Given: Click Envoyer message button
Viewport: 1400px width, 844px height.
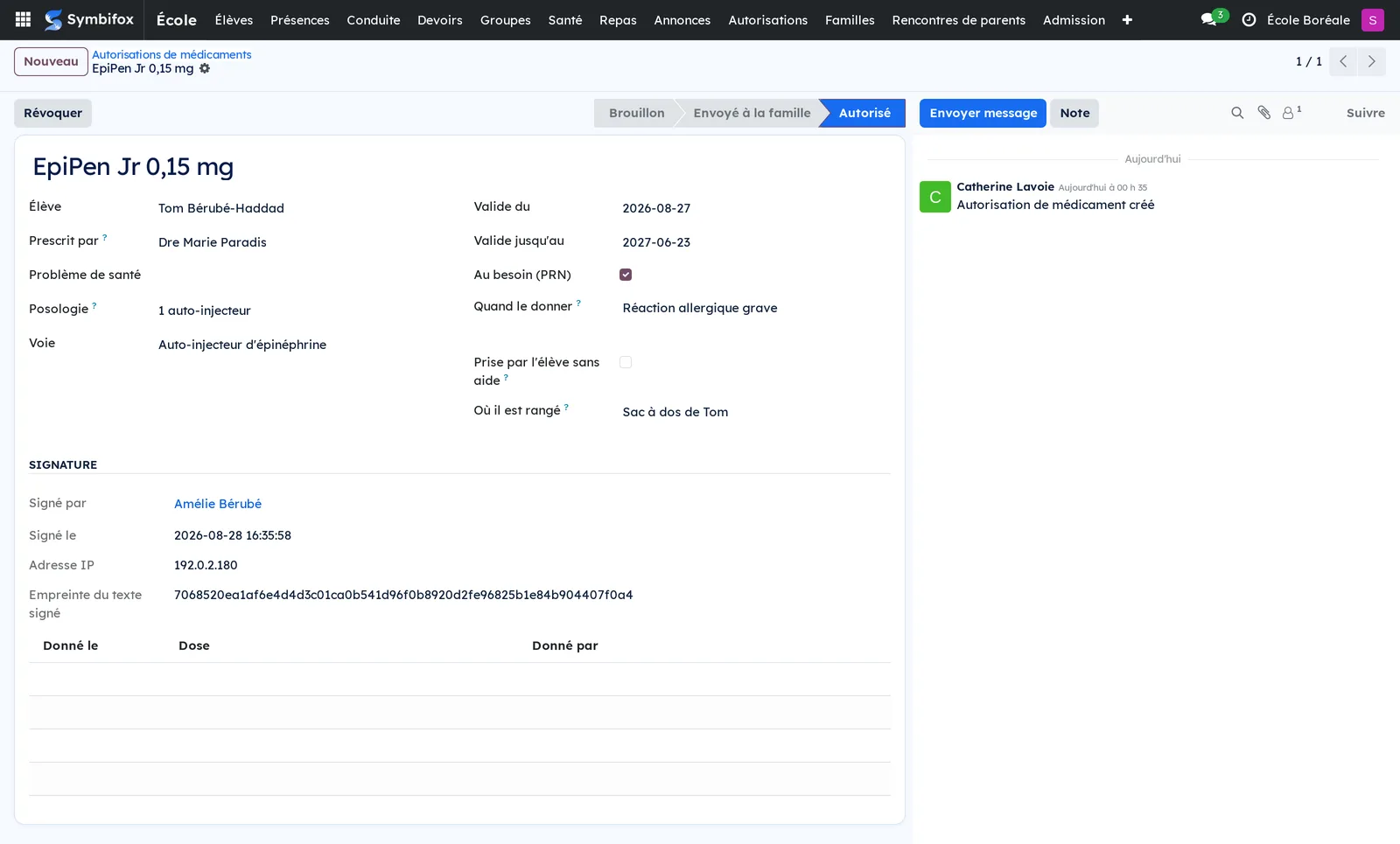Looking at the screenshot, I should tap(983, 113).
